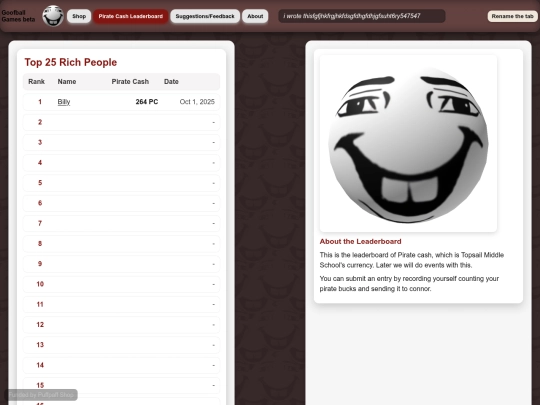
Task: Select the empty rank 5 row
Action: [121, 183]
